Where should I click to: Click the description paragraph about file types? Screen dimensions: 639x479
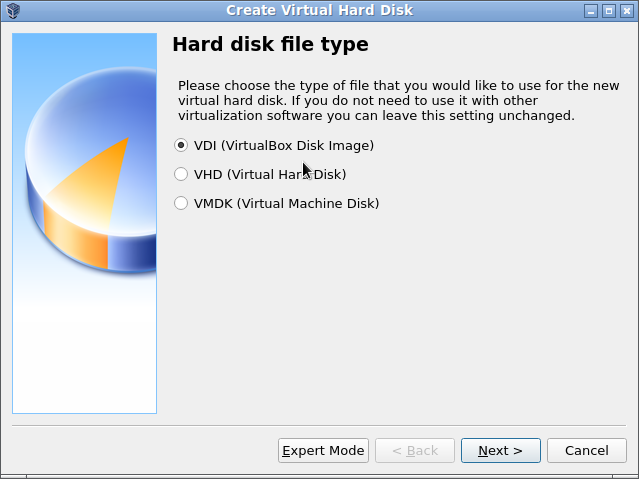(399, 100)
